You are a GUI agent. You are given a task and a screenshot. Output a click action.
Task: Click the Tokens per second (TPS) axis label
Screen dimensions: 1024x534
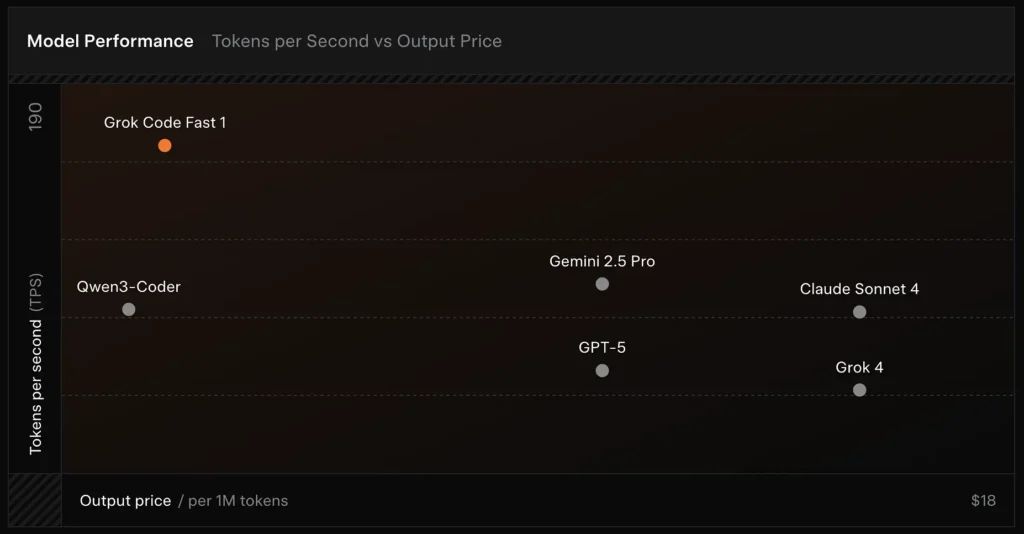coord(36,364)
